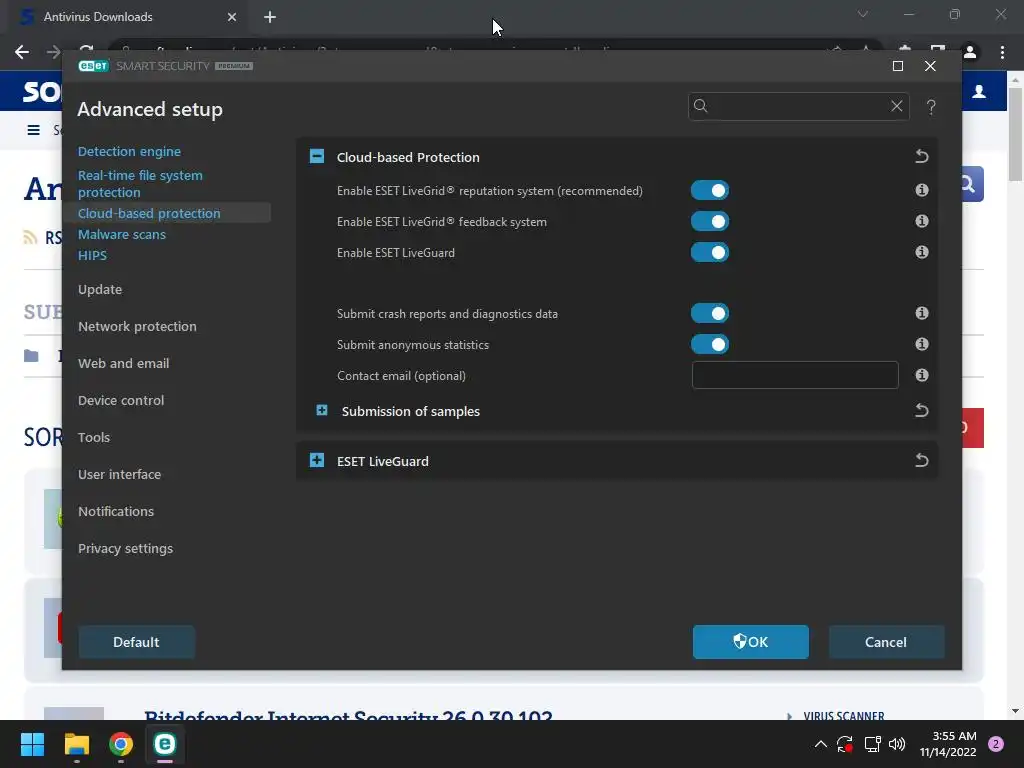Image resolution: width=1024 pixels, height=768 pixels.
Task: Go back in the Chrome browser
Action: (22, 52)
